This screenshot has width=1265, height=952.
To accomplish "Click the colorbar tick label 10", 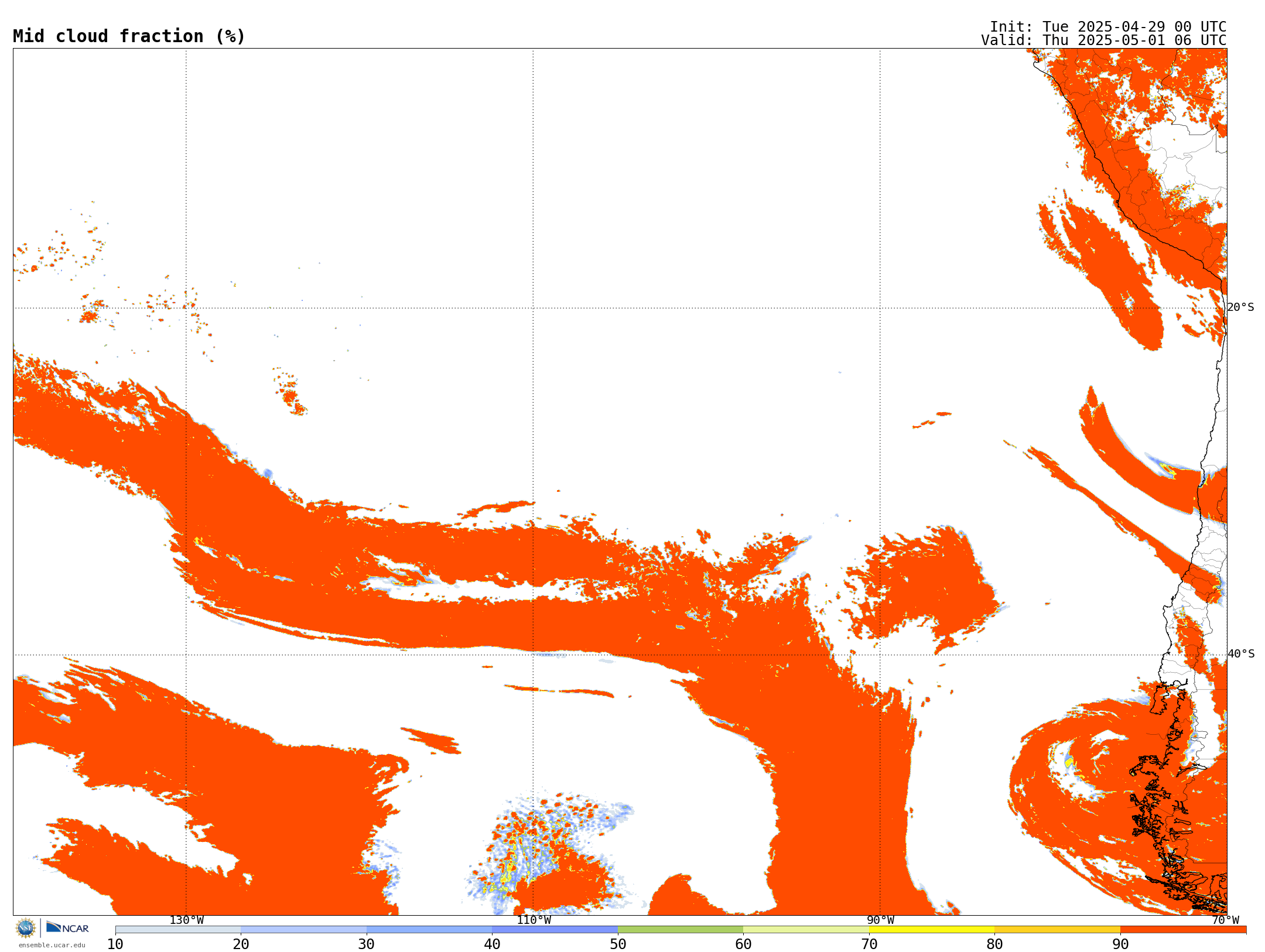I will [115, 944].
